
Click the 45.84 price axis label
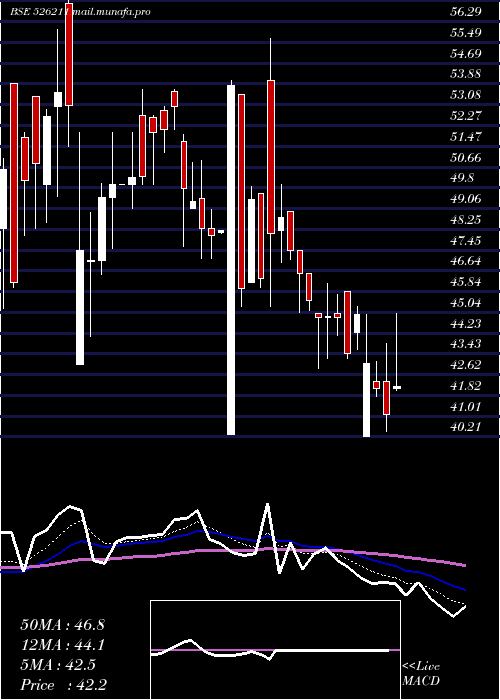tap(466, 282)
